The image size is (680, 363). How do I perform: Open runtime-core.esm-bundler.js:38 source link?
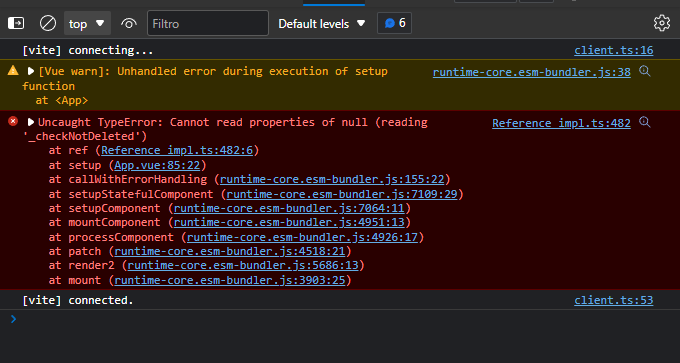(532, 72)
